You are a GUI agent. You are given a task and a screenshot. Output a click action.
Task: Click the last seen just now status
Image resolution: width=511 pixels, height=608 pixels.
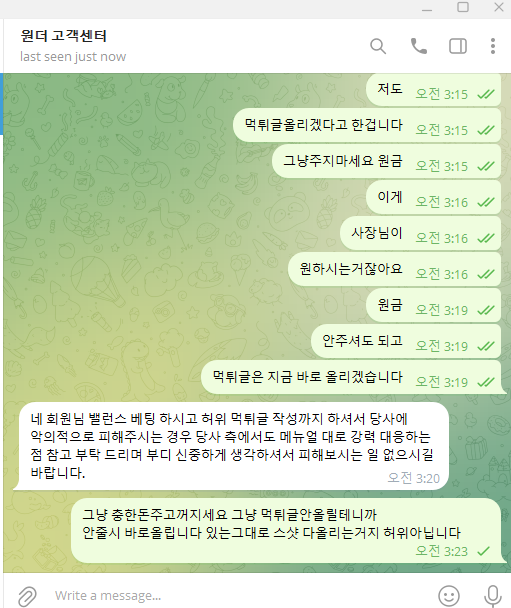73,57
